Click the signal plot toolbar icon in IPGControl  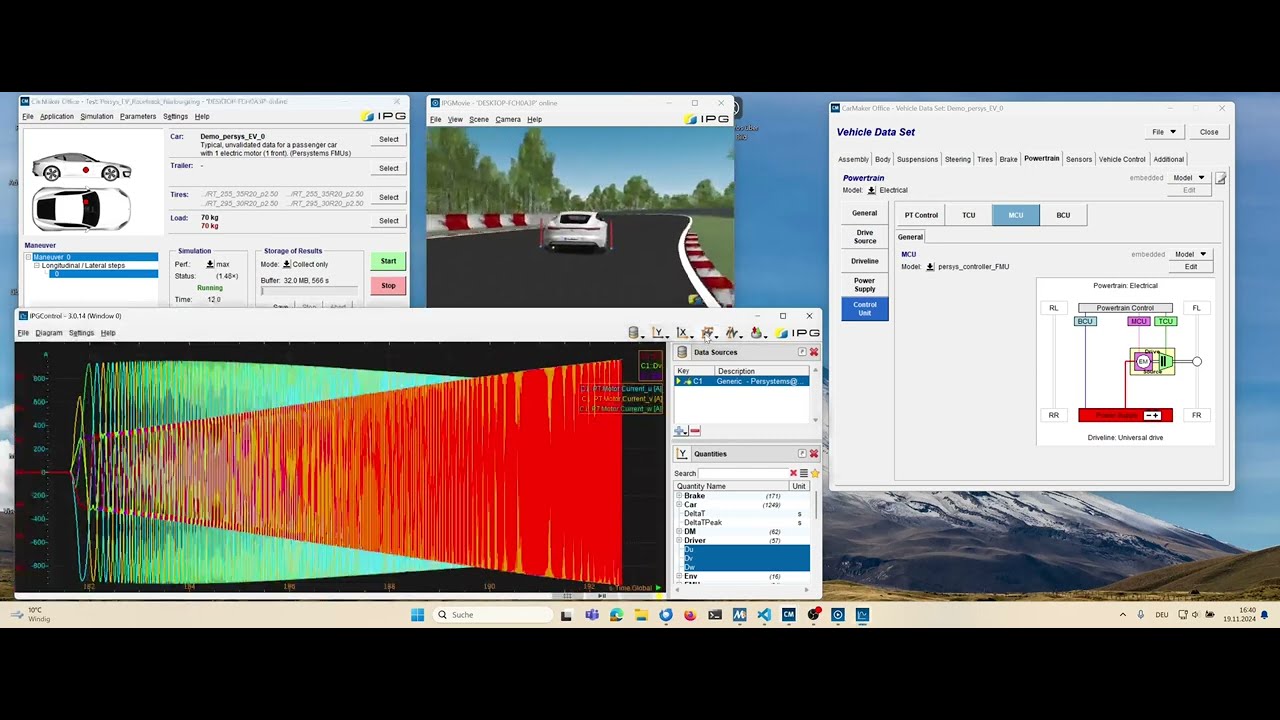point(732,333)
